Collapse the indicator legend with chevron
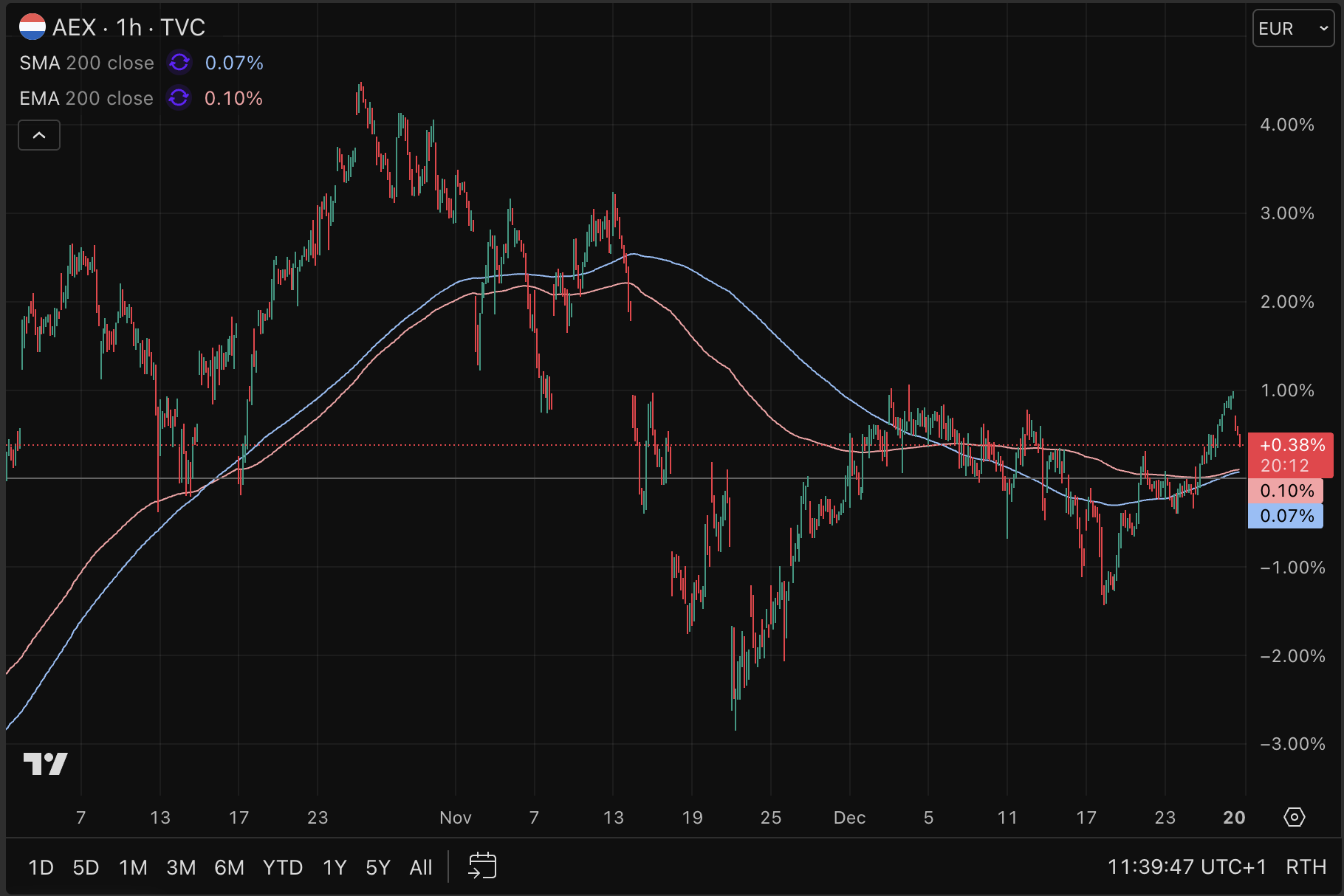The width and height of the screenshot is (1344, 896). [x=39, y=136]
